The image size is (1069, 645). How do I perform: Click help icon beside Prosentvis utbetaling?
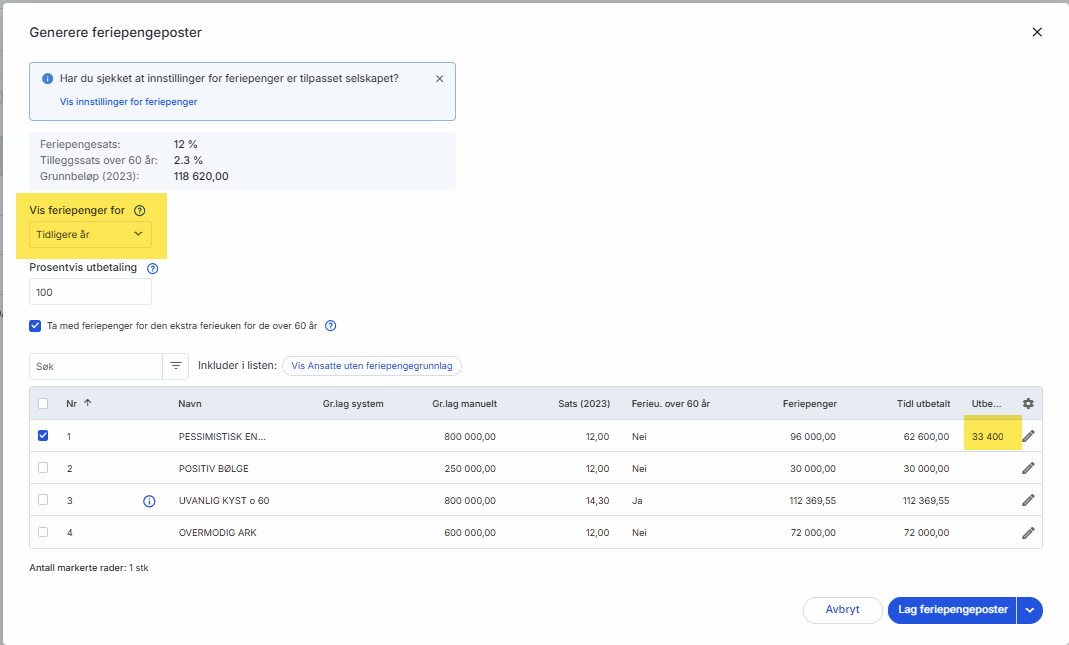coord(153,268)
